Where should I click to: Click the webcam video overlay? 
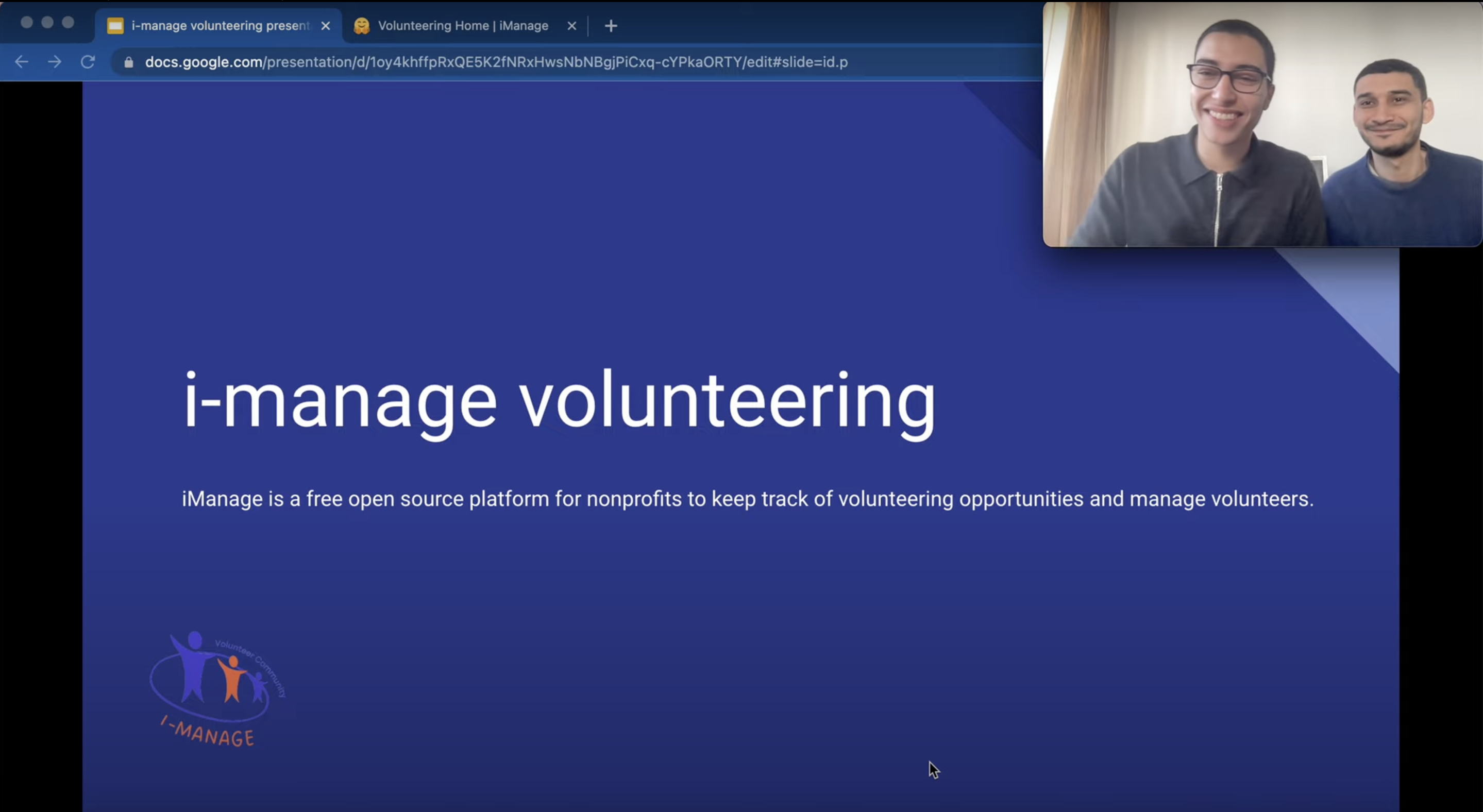[1262, 124]
